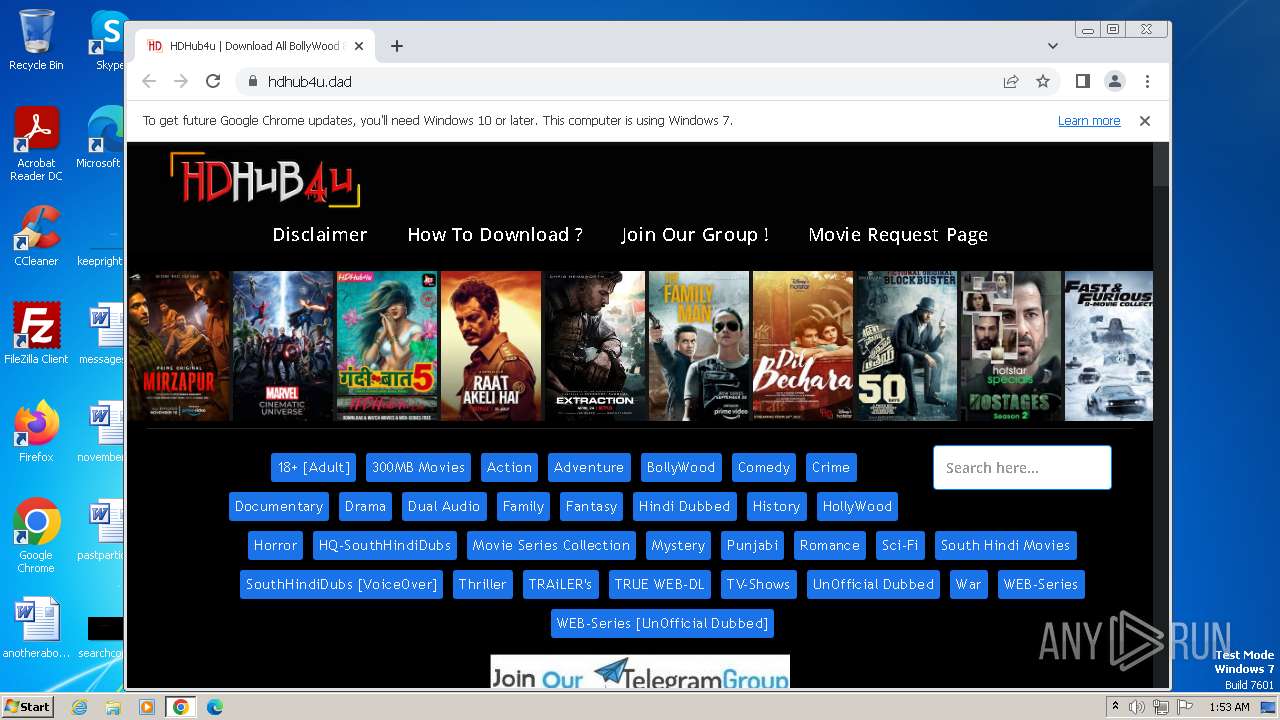
Task: Open How To Download ? page
Action: coord(495,234)
